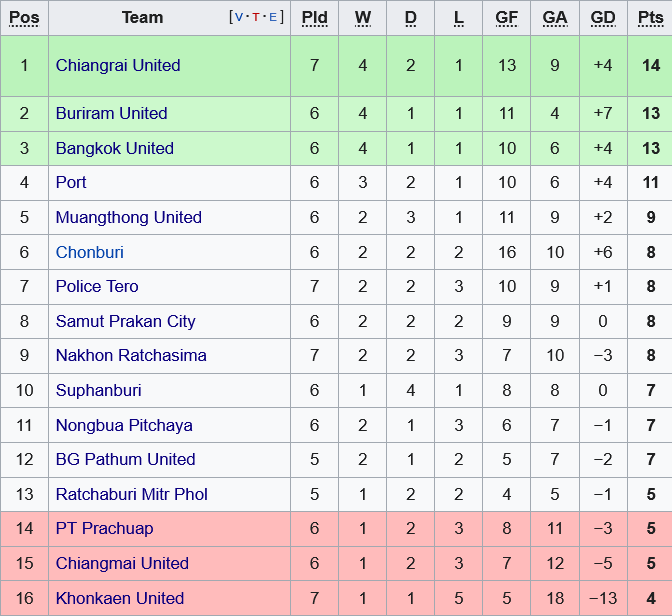Click the E edit template link
Viewport: 672px width, 616px height.
tap(275, 17)
